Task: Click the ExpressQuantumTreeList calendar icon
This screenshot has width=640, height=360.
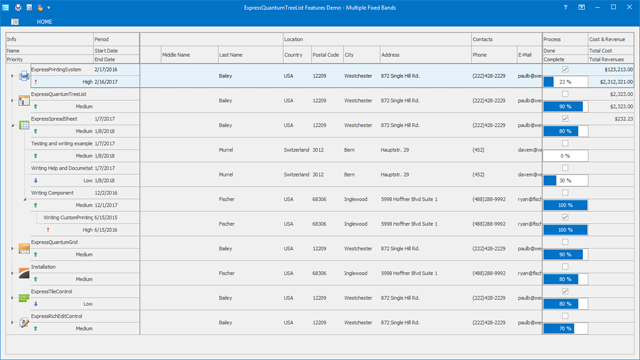Action: coord(24,100)
